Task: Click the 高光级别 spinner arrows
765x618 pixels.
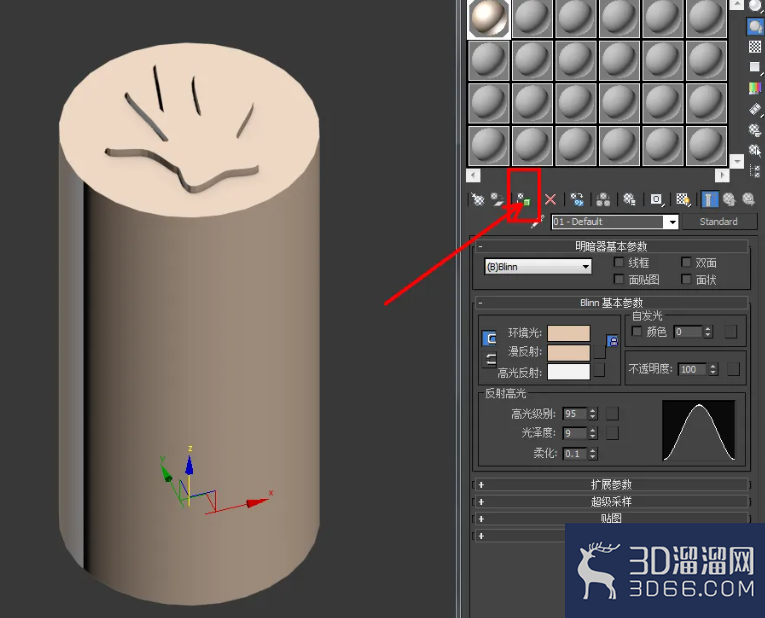Action: tap(593, 414)
